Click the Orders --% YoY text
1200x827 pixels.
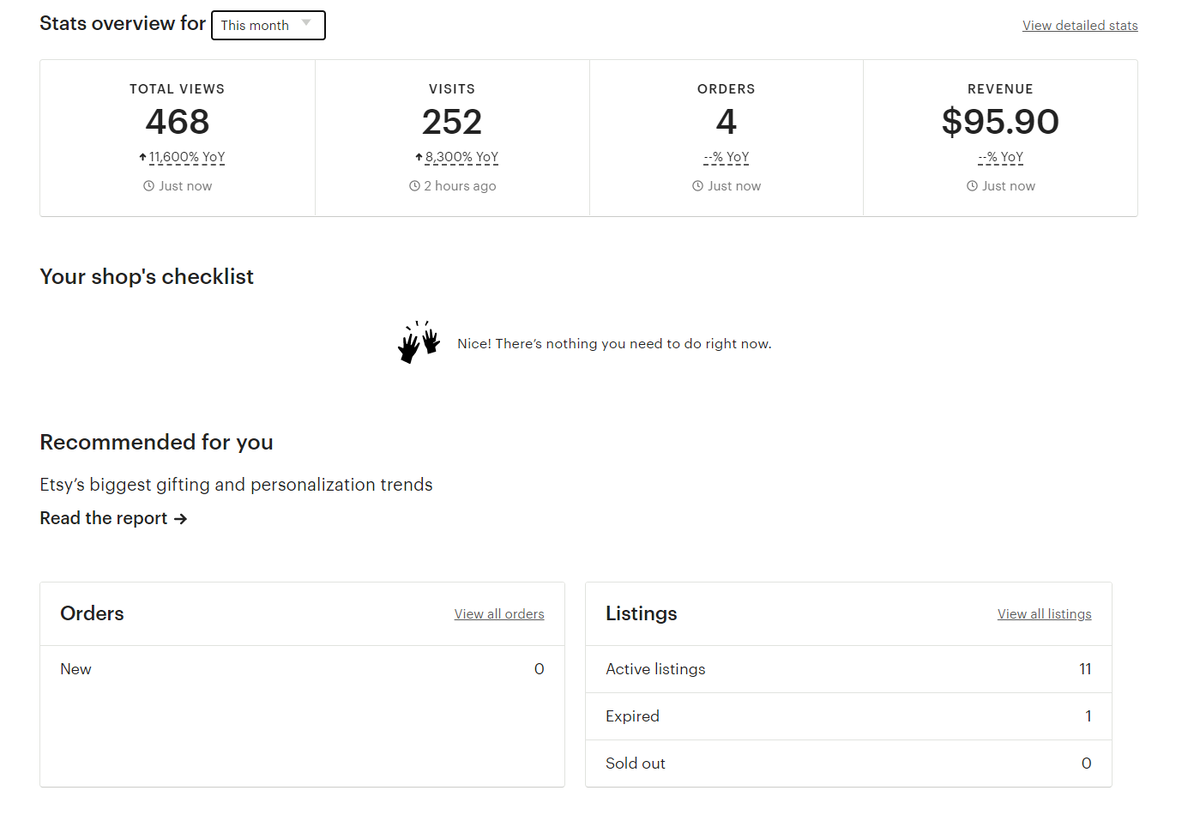tap(726, 157)
